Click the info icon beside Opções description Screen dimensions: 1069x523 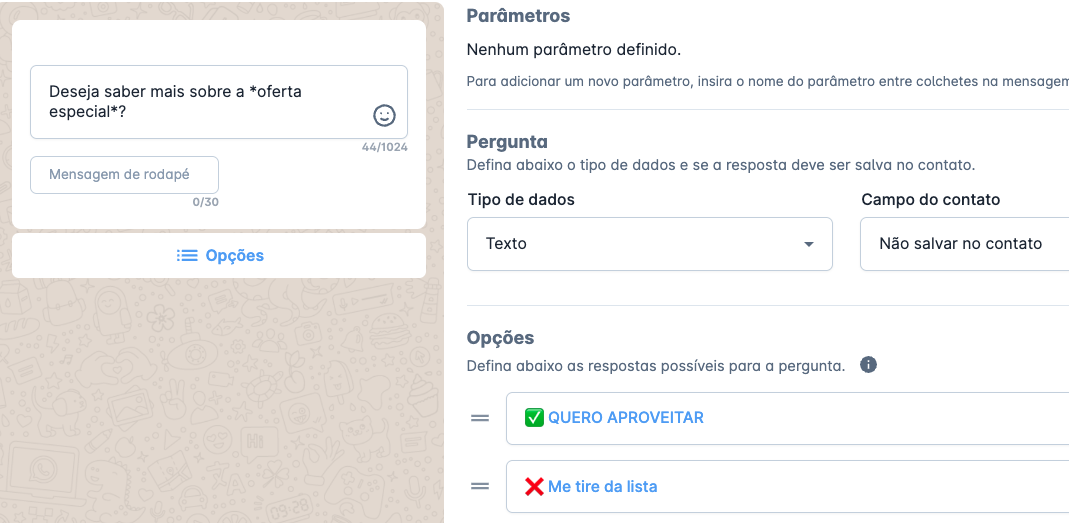pos(868,365)
